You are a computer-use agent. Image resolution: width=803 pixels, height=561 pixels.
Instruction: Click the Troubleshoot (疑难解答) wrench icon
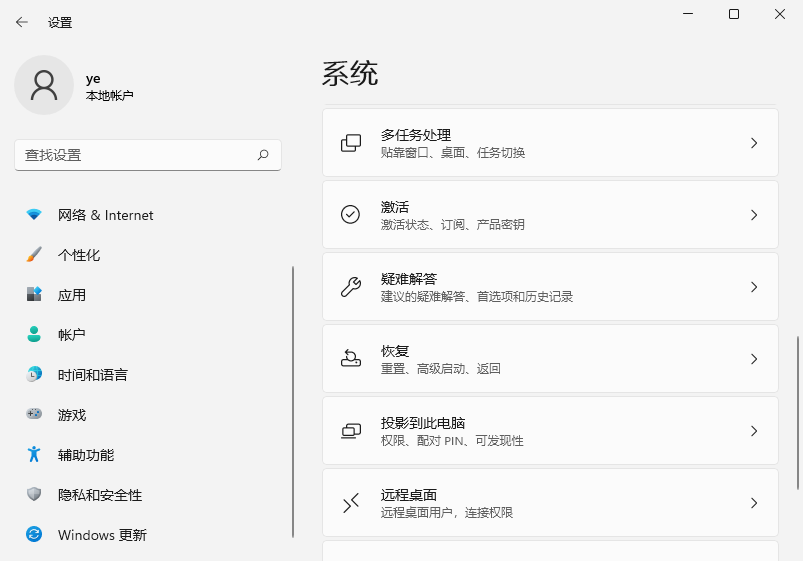click(351, 287)
